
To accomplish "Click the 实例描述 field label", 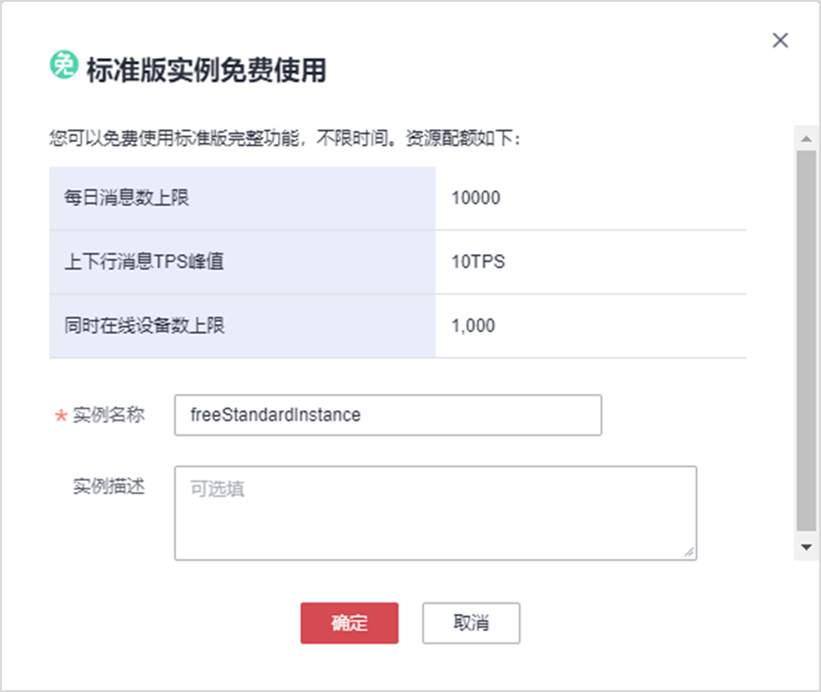I will (109, 486).
